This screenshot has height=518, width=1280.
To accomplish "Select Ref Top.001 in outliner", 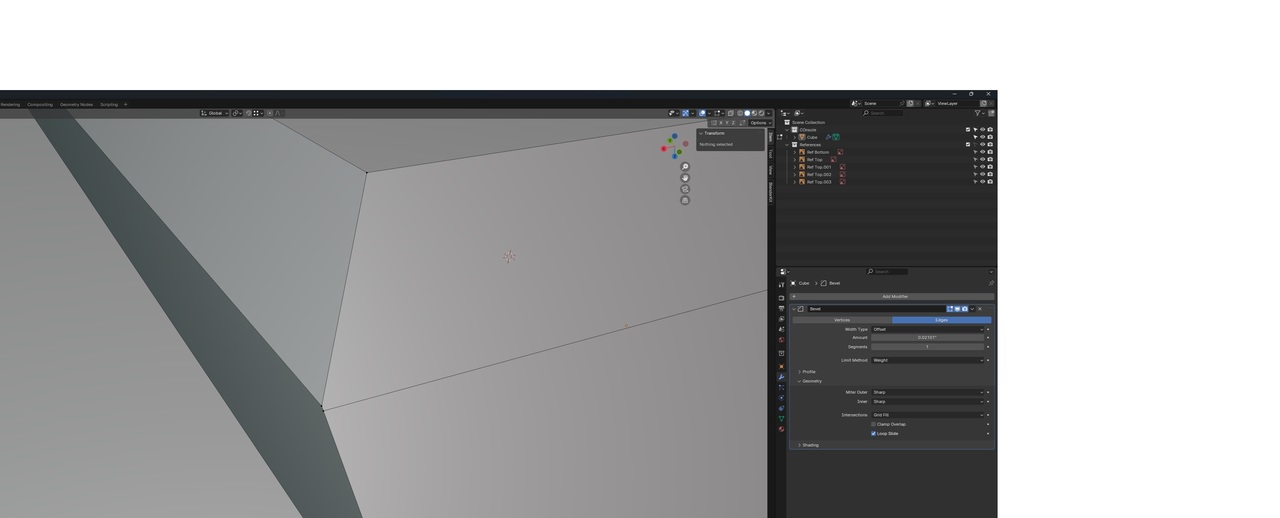I will [819, 167].
